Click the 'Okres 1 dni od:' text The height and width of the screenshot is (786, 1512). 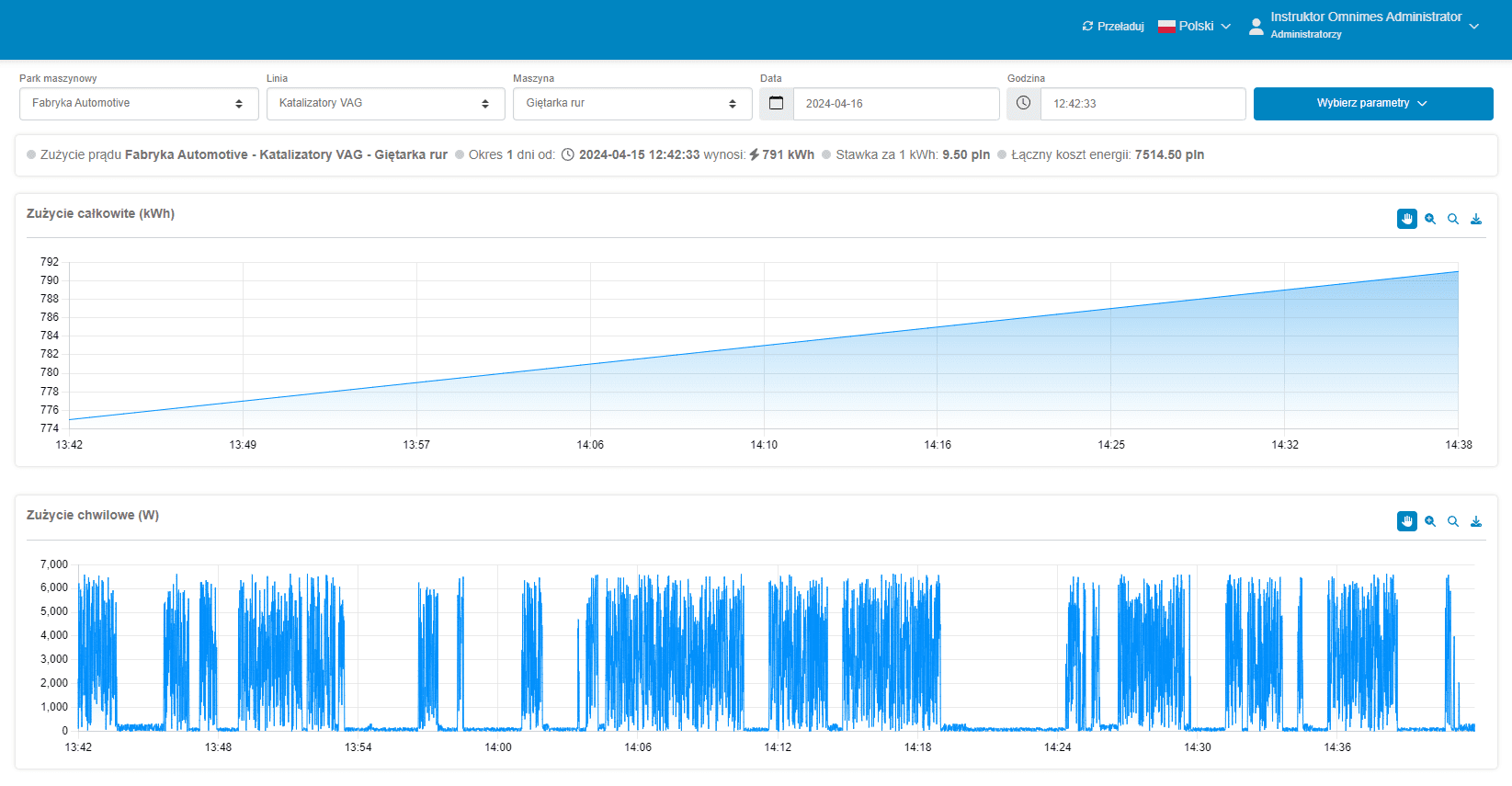(512, 154)
